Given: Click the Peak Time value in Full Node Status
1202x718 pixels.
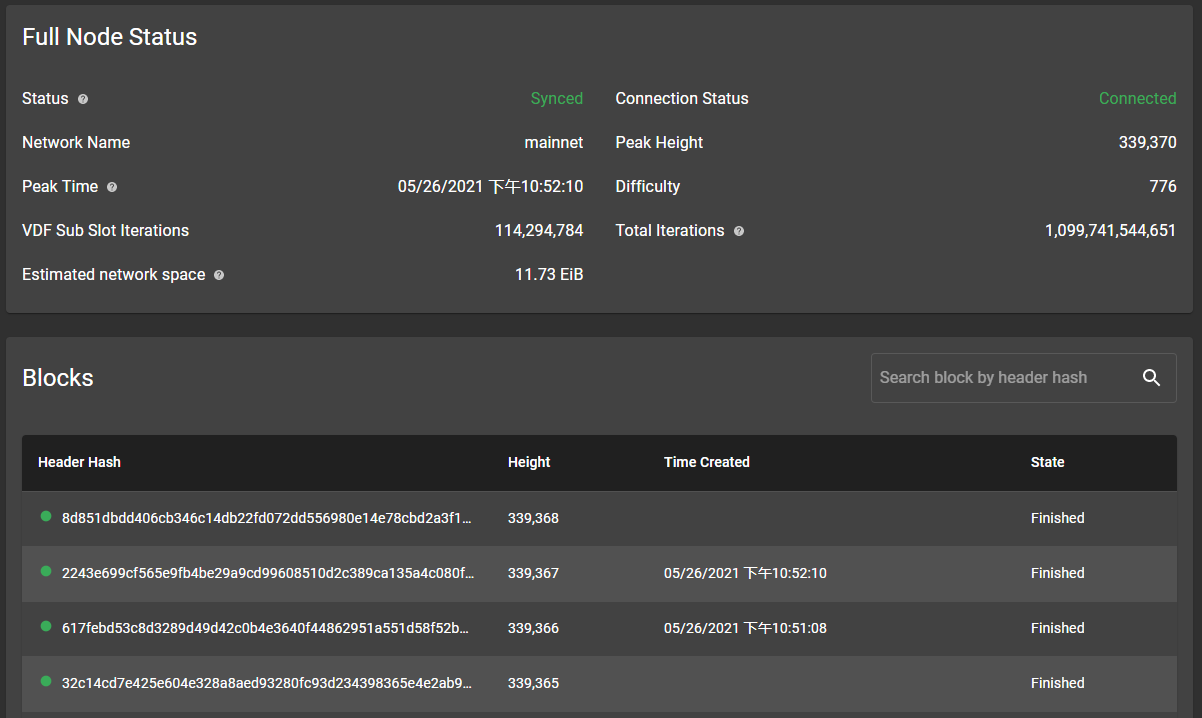Looking at the screenshot, I should pos(490,187).
